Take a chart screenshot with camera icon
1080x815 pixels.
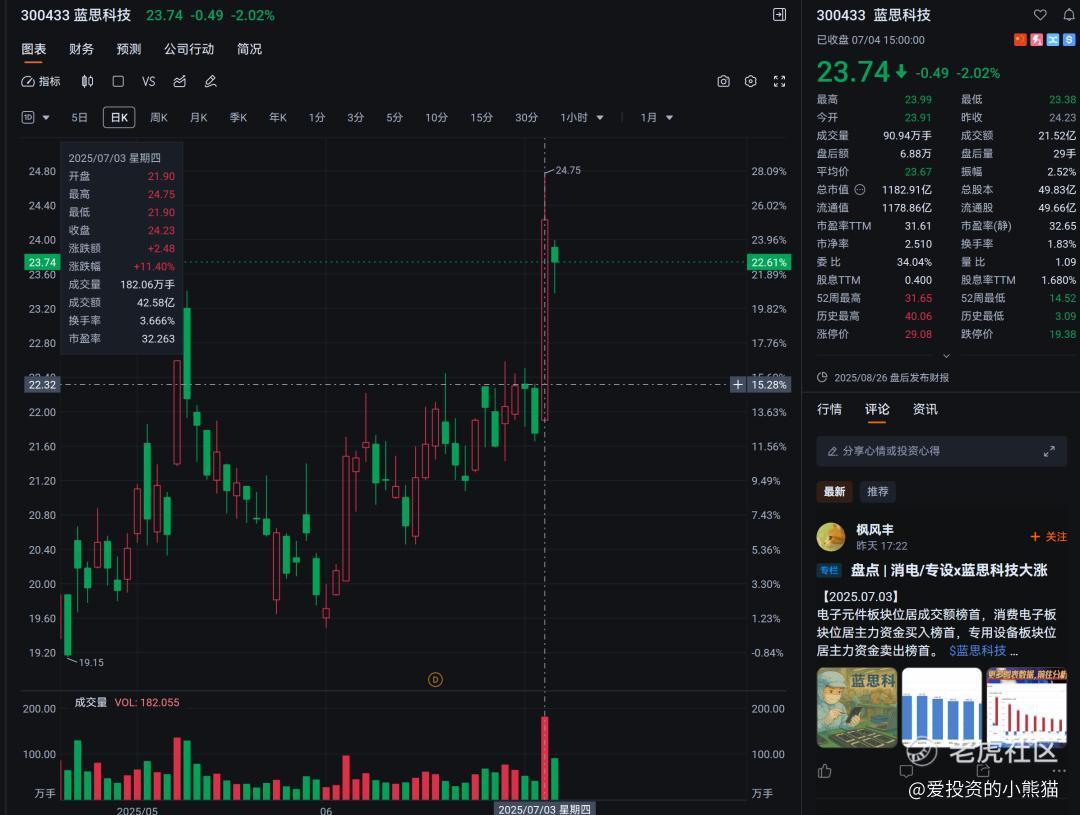(x=723, y=81)
